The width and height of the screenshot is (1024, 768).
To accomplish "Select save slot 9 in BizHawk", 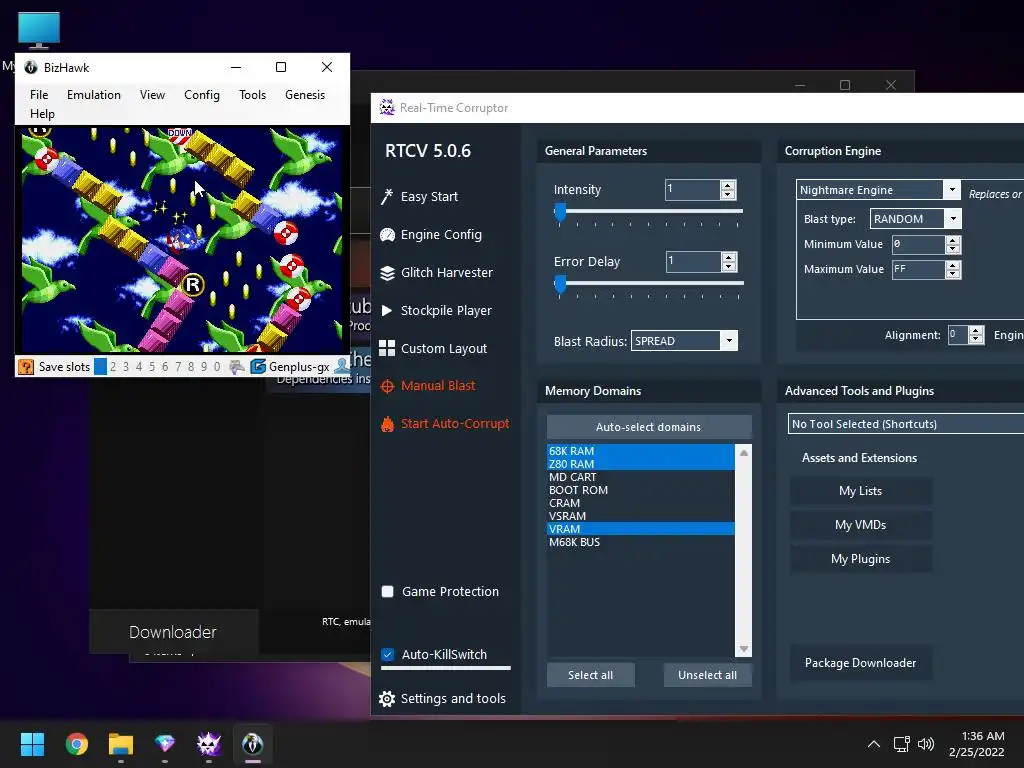I will (204, 366).
